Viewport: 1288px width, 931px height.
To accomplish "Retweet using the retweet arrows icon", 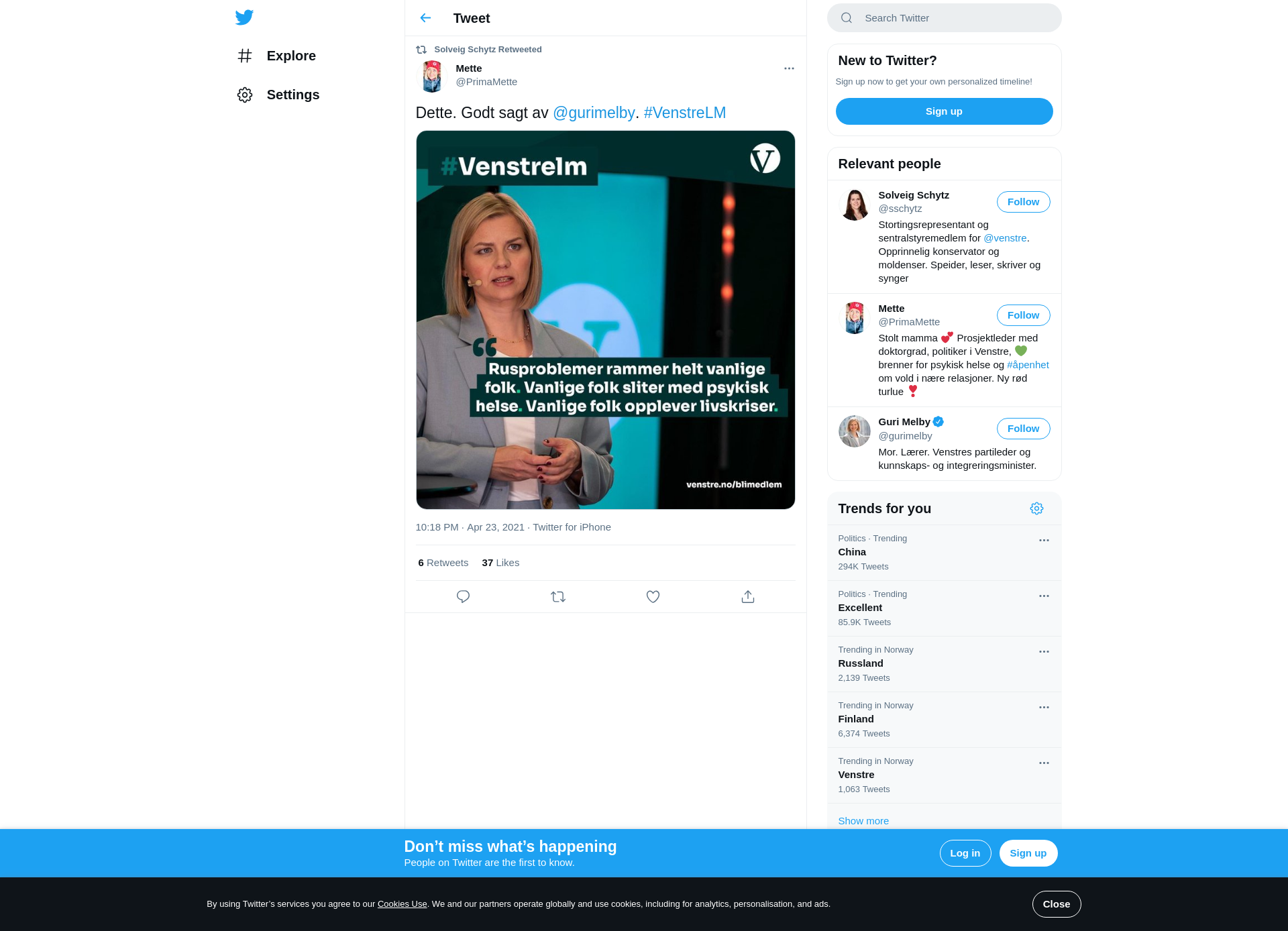I will pos(558,596).
